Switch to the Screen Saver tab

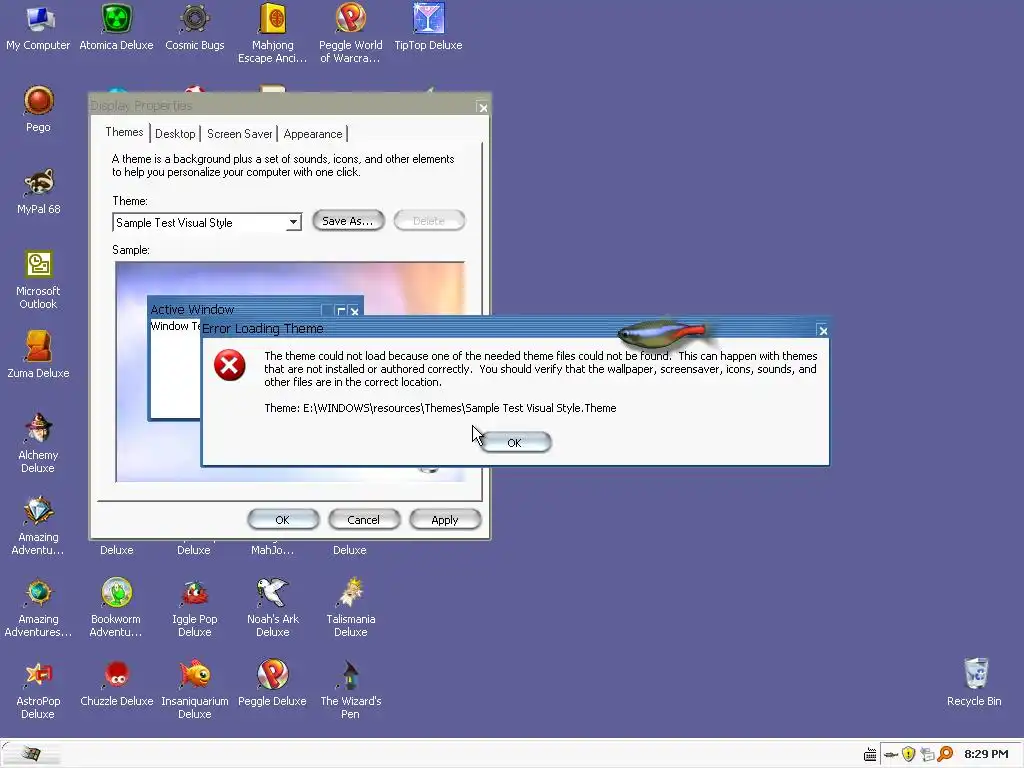tap(239, 134)
